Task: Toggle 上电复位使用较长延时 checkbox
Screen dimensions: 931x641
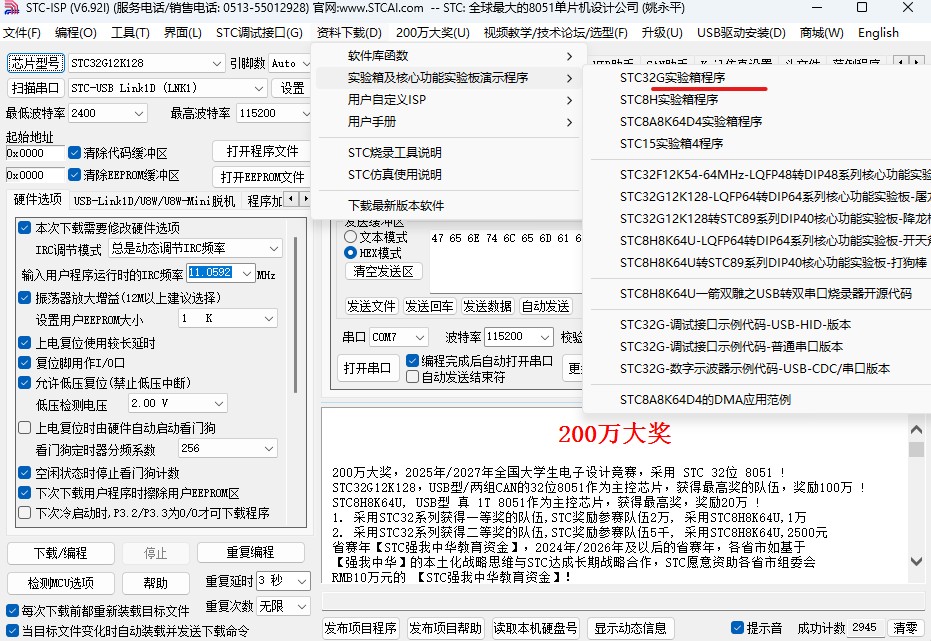Action: [x=24, y=342]
